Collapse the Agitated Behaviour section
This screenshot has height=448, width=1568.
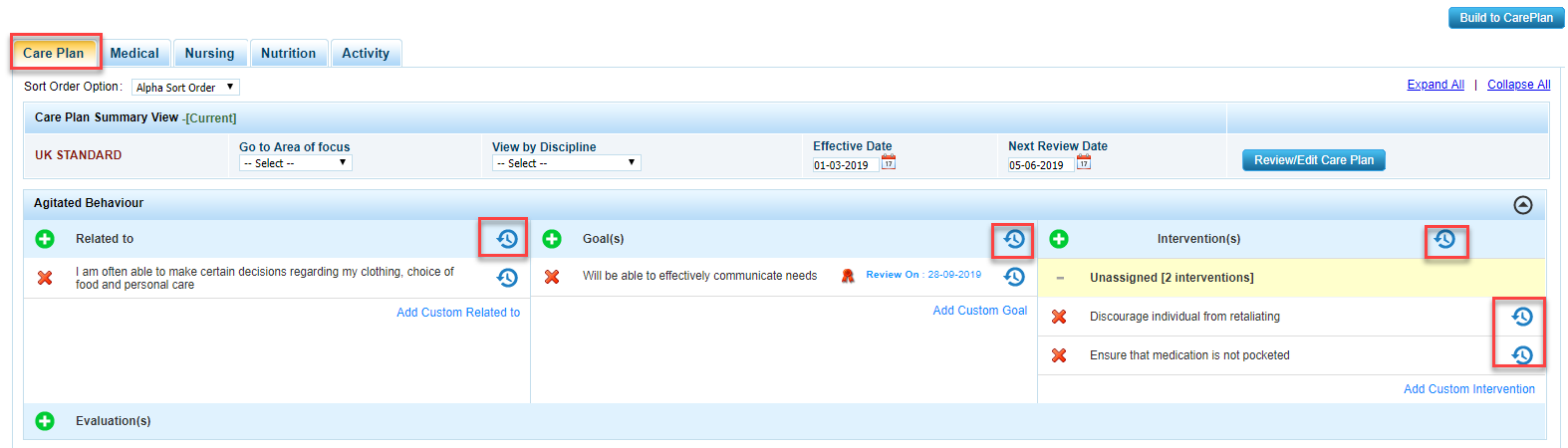(x=1522, y=205)
